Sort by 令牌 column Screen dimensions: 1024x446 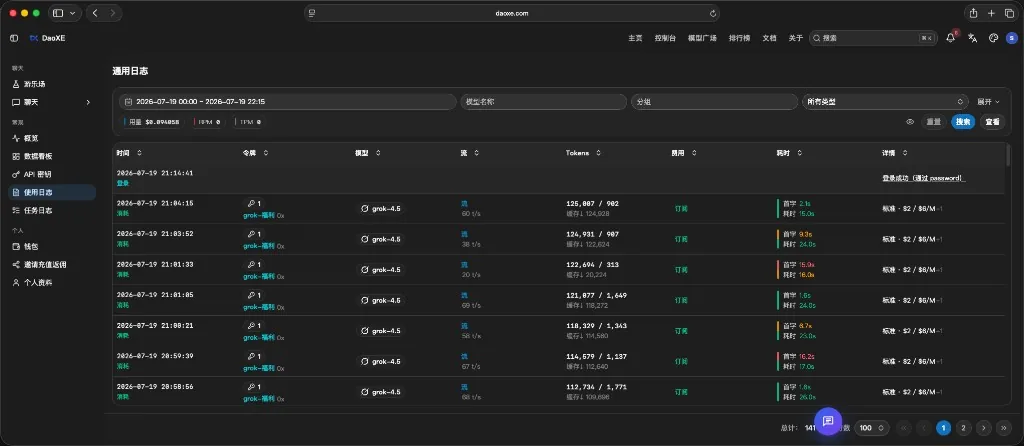coord(255,153)
